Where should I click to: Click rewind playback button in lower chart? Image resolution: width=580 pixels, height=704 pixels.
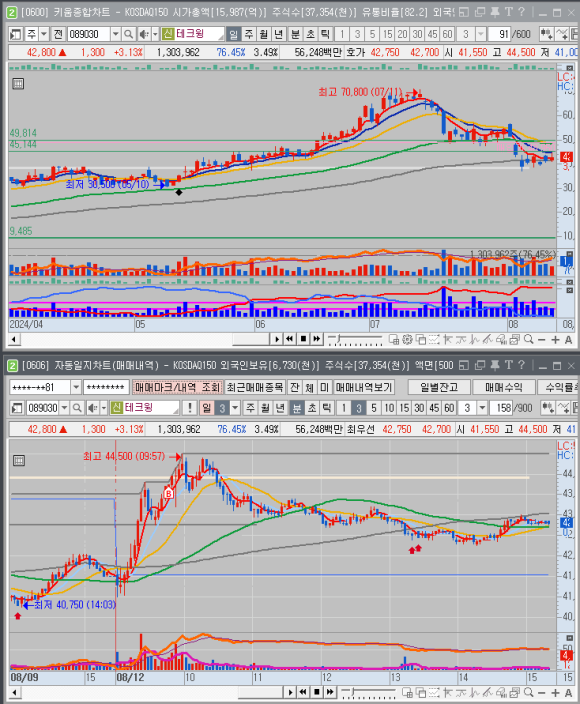pos(303,692)
